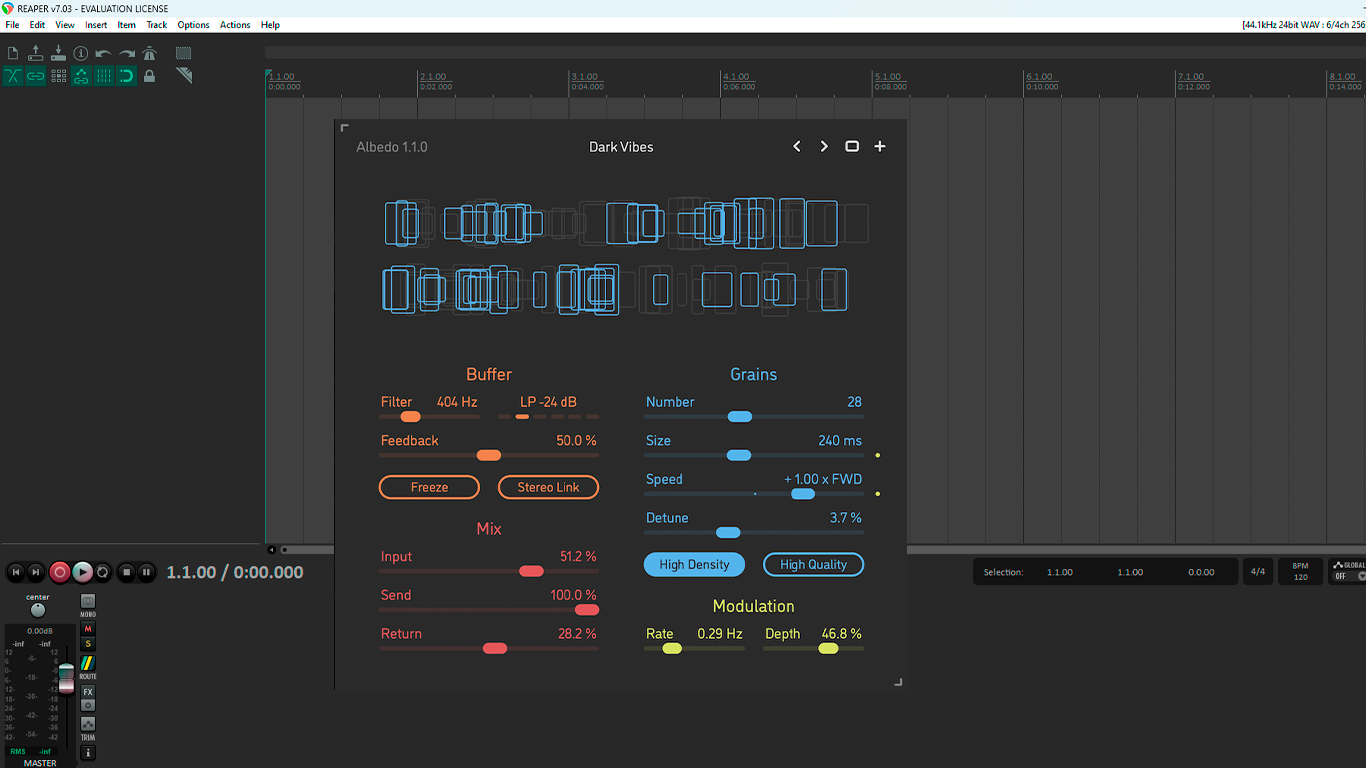The width and height of the screenshot is (1366, 768).
Task: Open a project with the upload-arrow icon
Action: pos(36,53)
